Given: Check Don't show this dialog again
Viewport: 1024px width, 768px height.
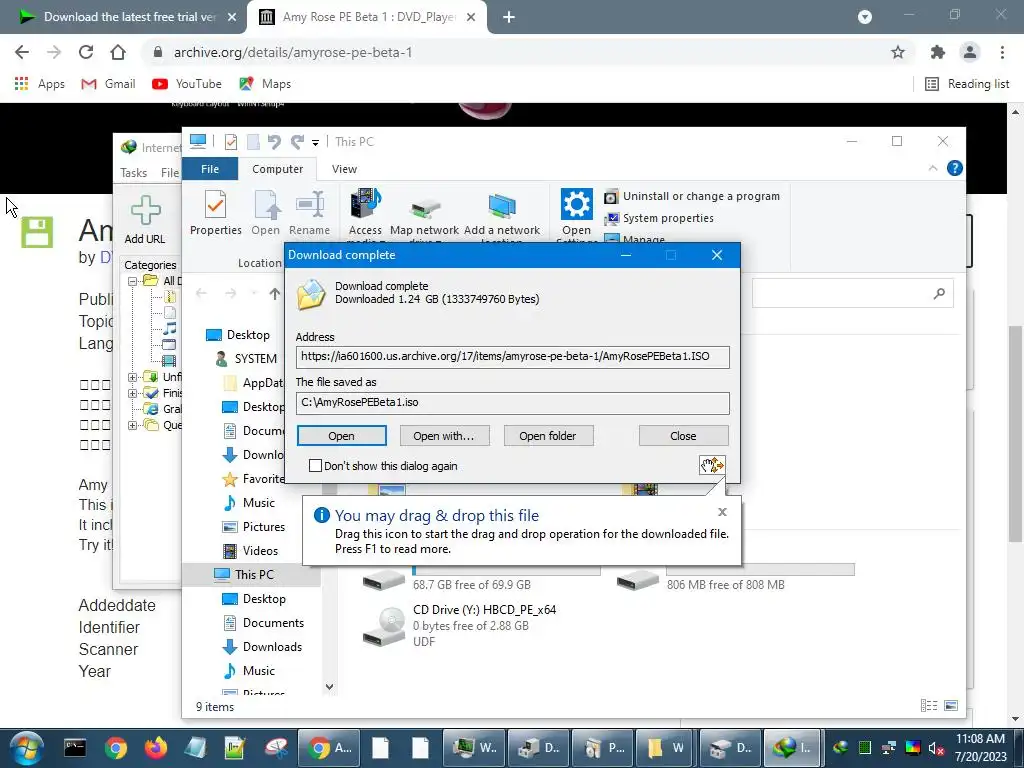Looking at the screenshot, I should point(315,466).
